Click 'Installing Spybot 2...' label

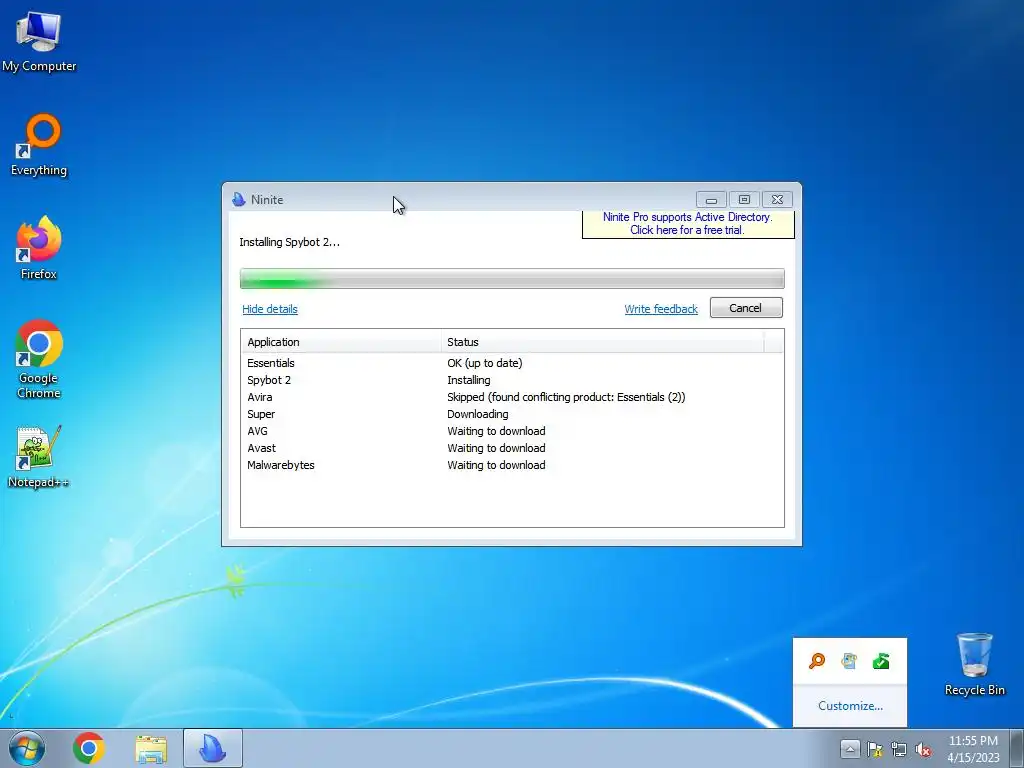click(x=289, y=242)
